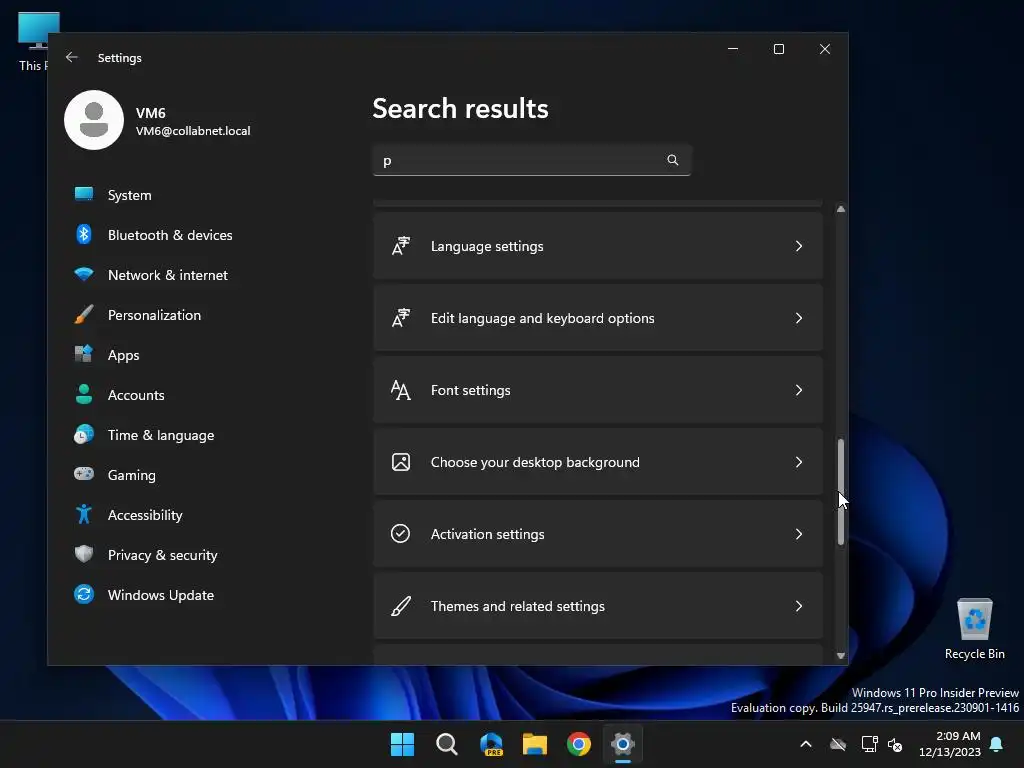Open Edit language and keyboard options result
The image size is (1024, 768).
(x=598, y=318)
